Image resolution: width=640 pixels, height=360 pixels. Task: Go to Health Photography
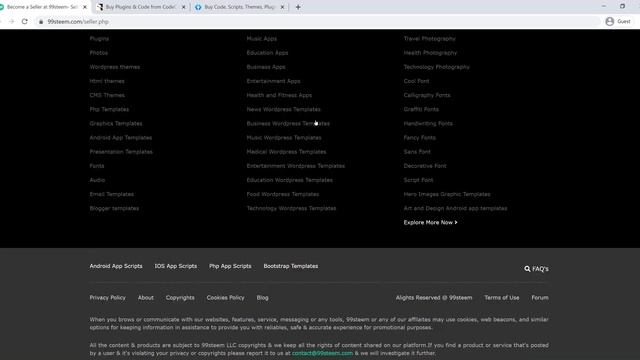pyautogui.click(x=430, y=53)
